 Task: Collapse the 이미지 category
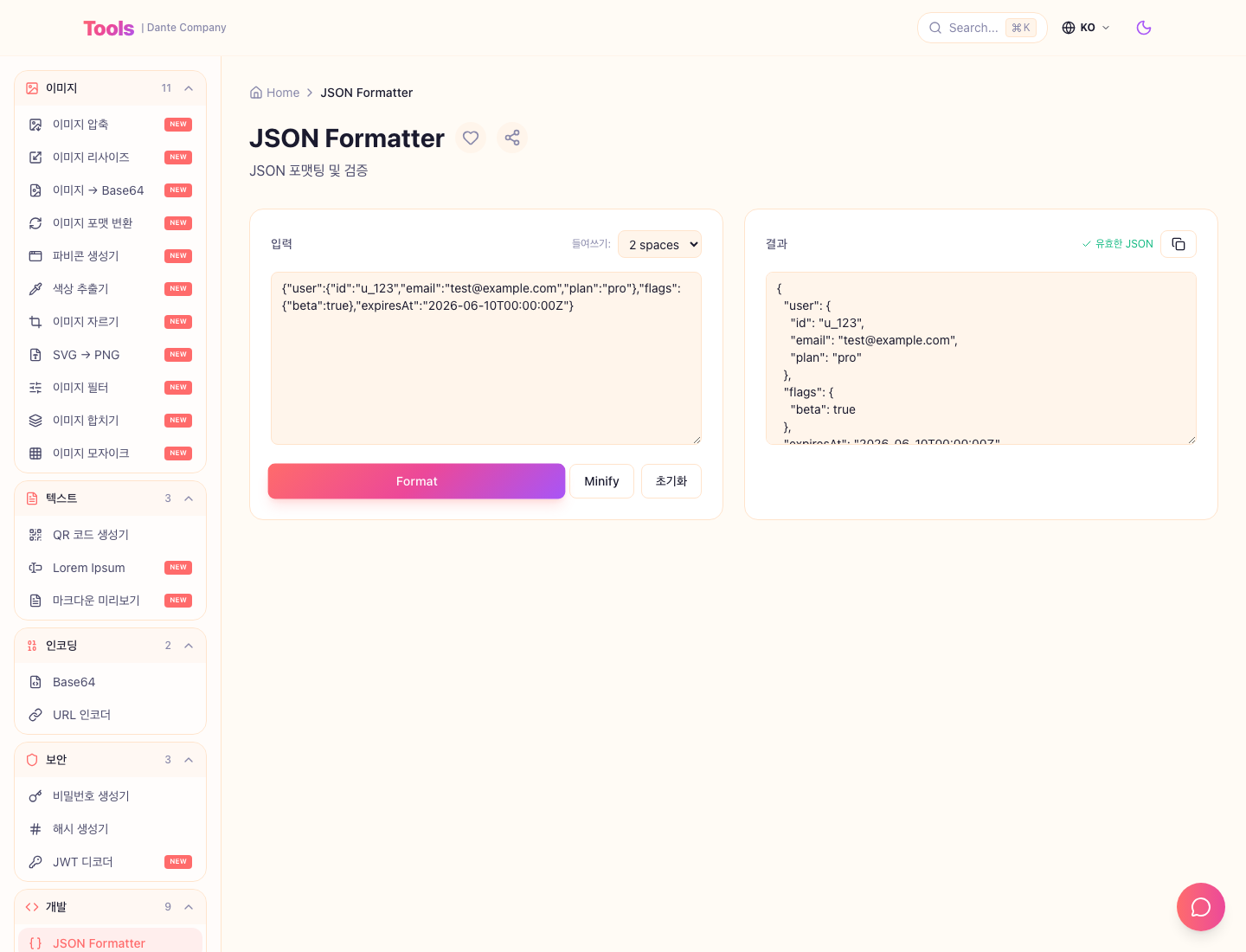point(189,88)
